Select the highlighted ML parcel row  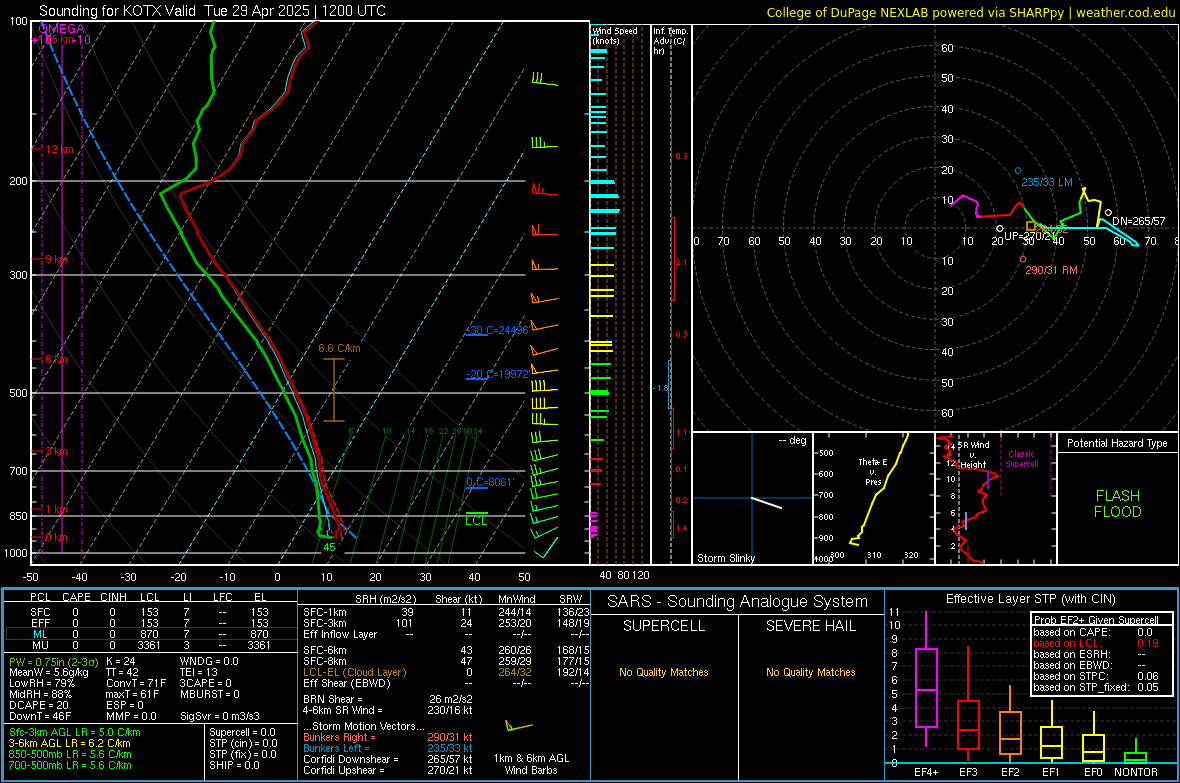[151, 634]
